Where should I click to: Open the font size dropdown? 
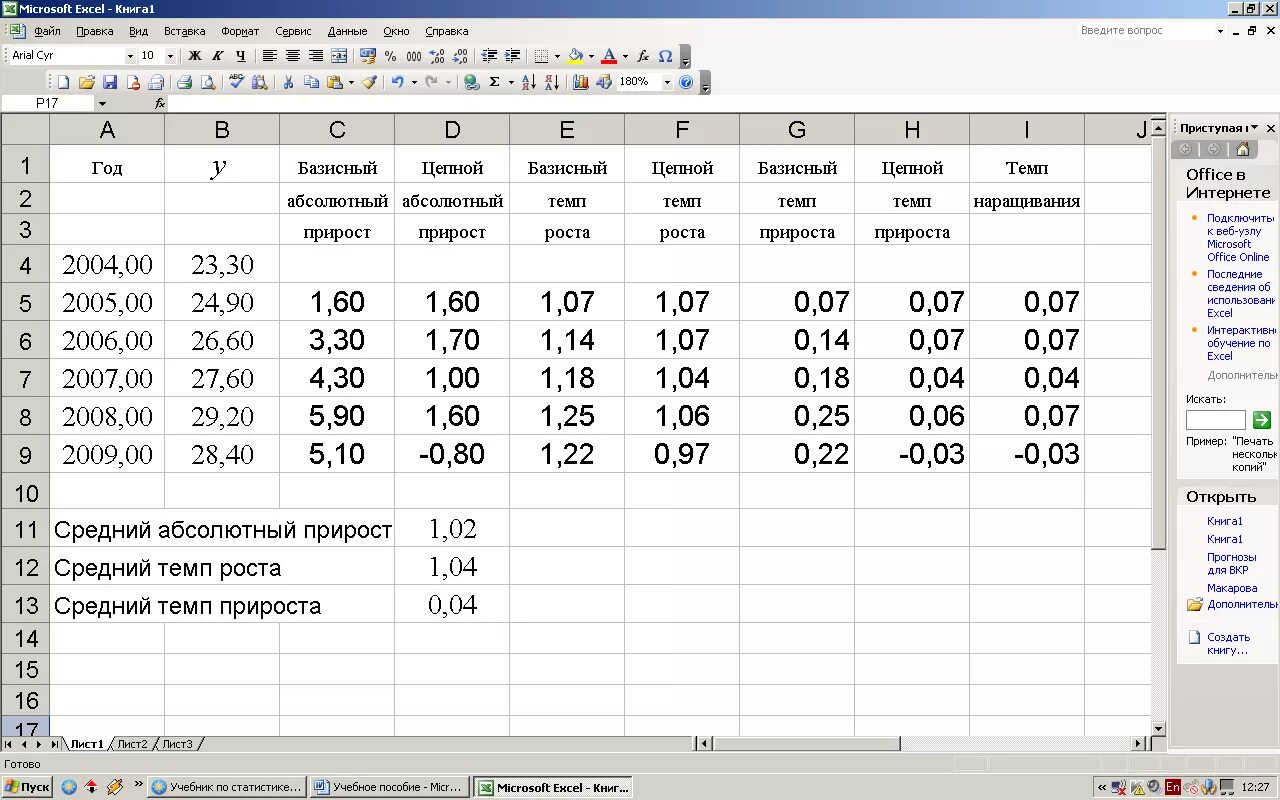pos(170,56)
